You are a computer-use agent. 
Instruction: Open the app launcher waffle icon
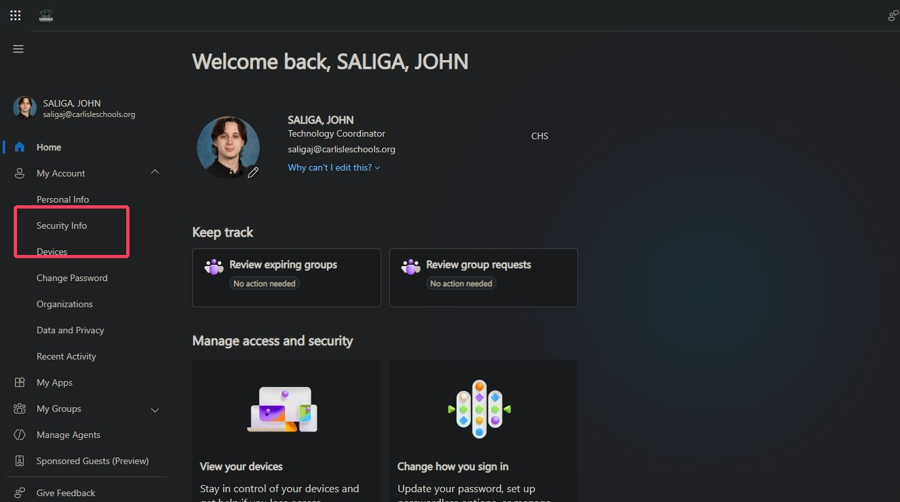coord(15,15)
